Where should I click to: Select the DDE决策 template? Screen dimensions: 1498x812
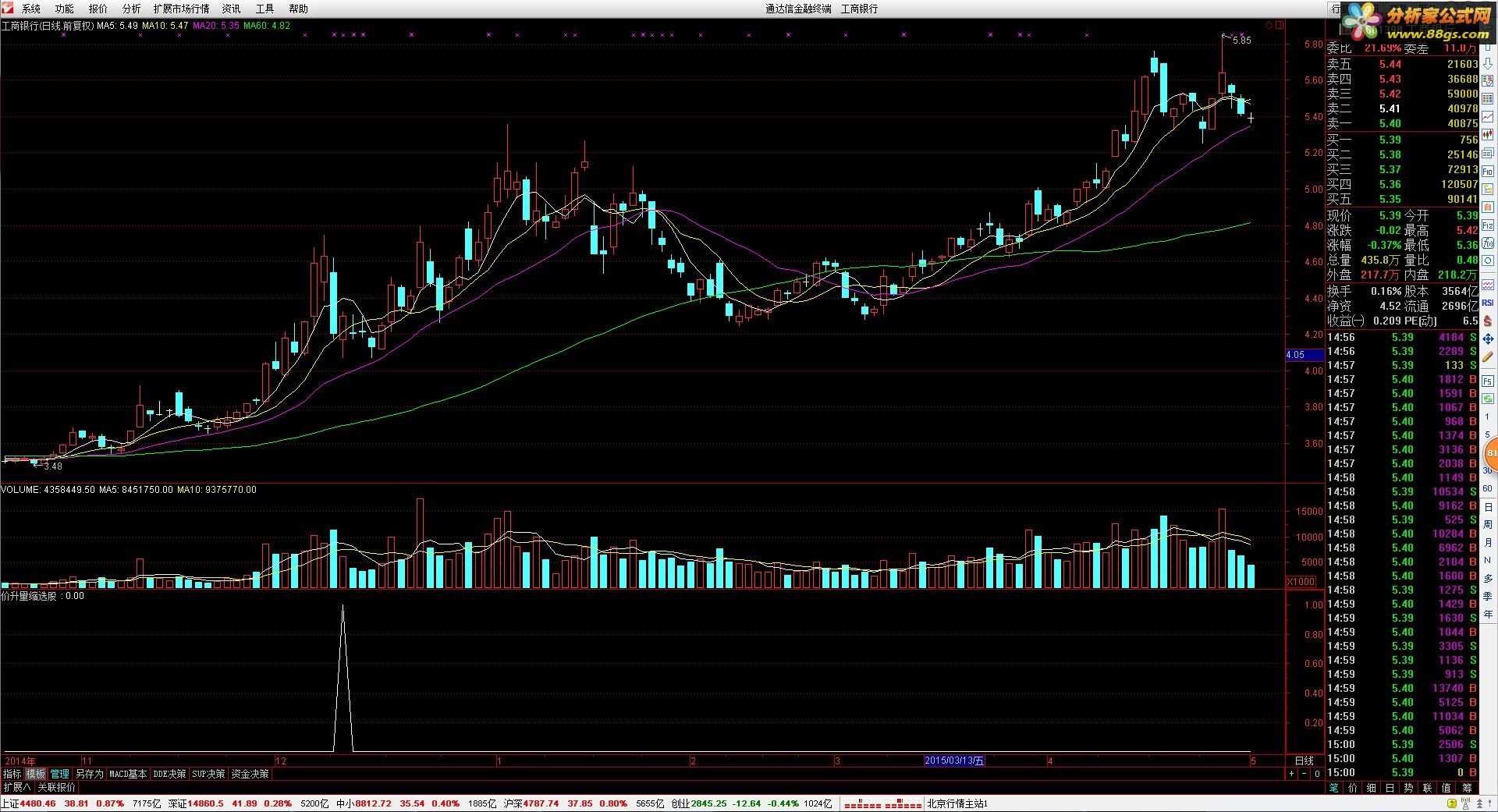pyautogui.click(x=169, y=774)
